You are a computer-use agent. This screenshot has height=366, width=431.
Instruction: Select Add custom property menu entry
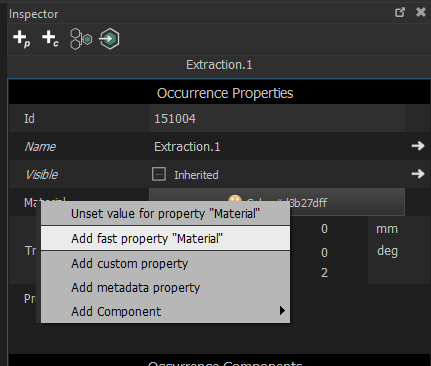pyautogui.click(x=165, y=264)
